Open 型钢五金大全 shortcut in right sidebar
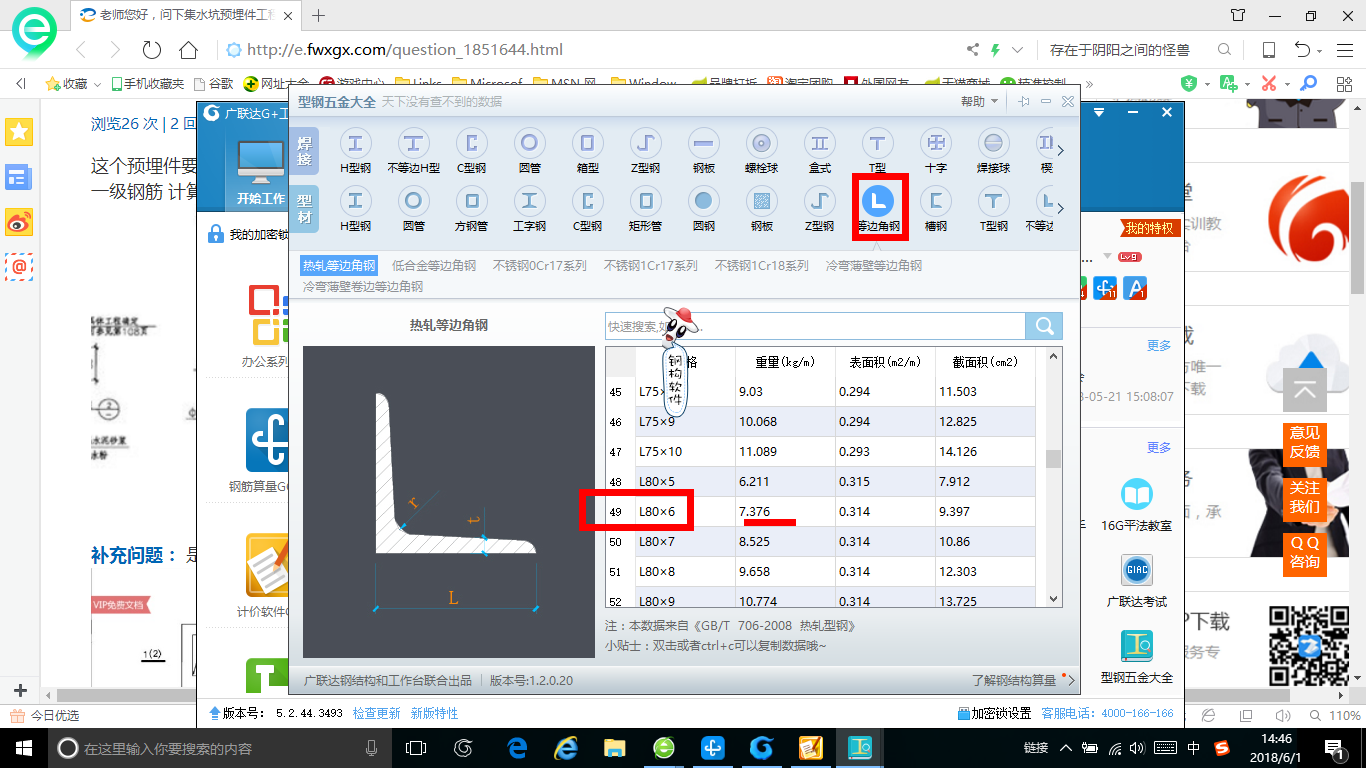This screenshot has width=1366, height=768. click(1136, 655)
